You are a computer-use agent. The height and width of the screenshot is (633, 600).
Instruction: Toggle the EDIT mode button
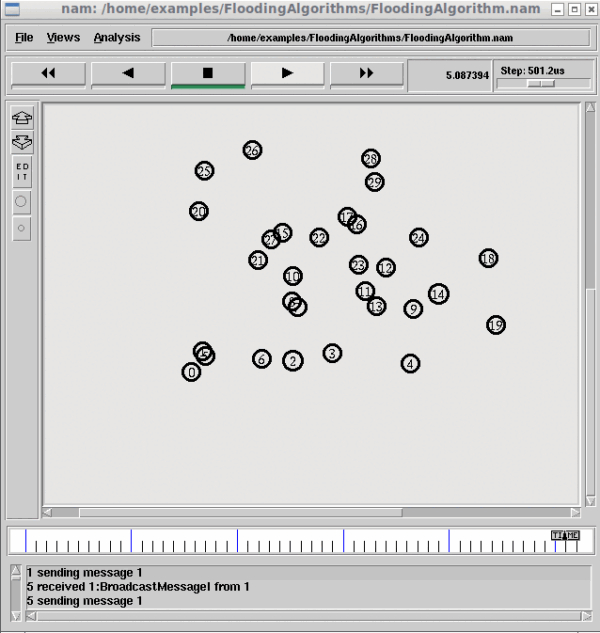[x=22, y=172]
